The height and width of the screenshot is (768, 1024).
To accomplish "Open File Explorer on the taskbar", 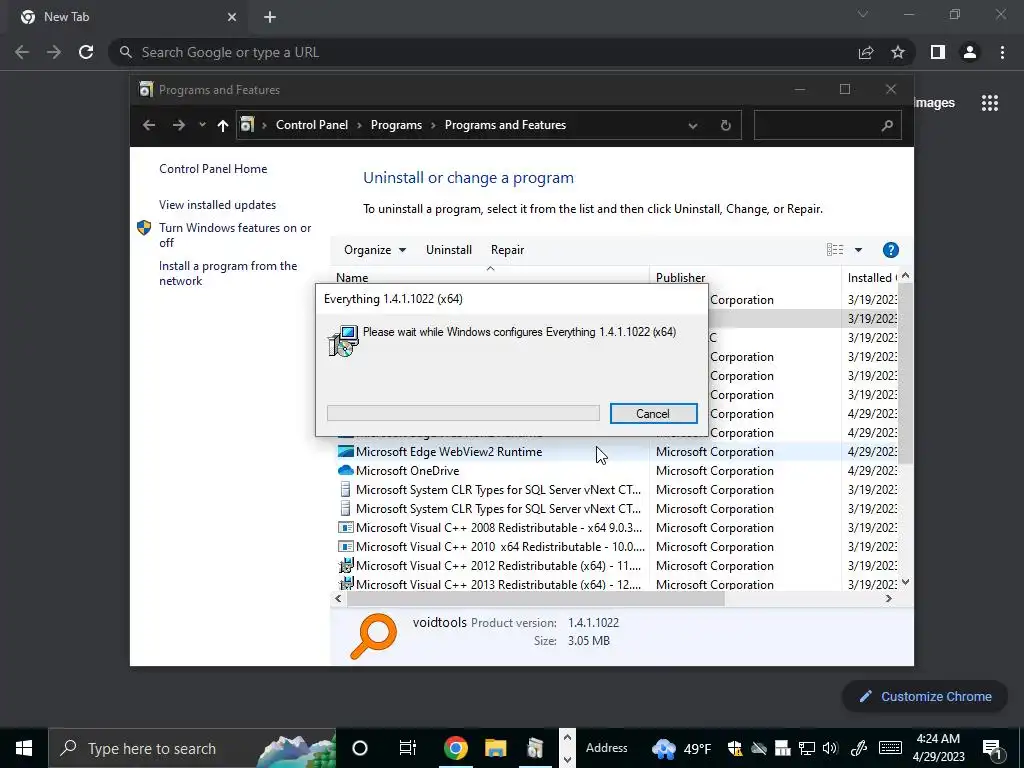I will coord(495,748).
